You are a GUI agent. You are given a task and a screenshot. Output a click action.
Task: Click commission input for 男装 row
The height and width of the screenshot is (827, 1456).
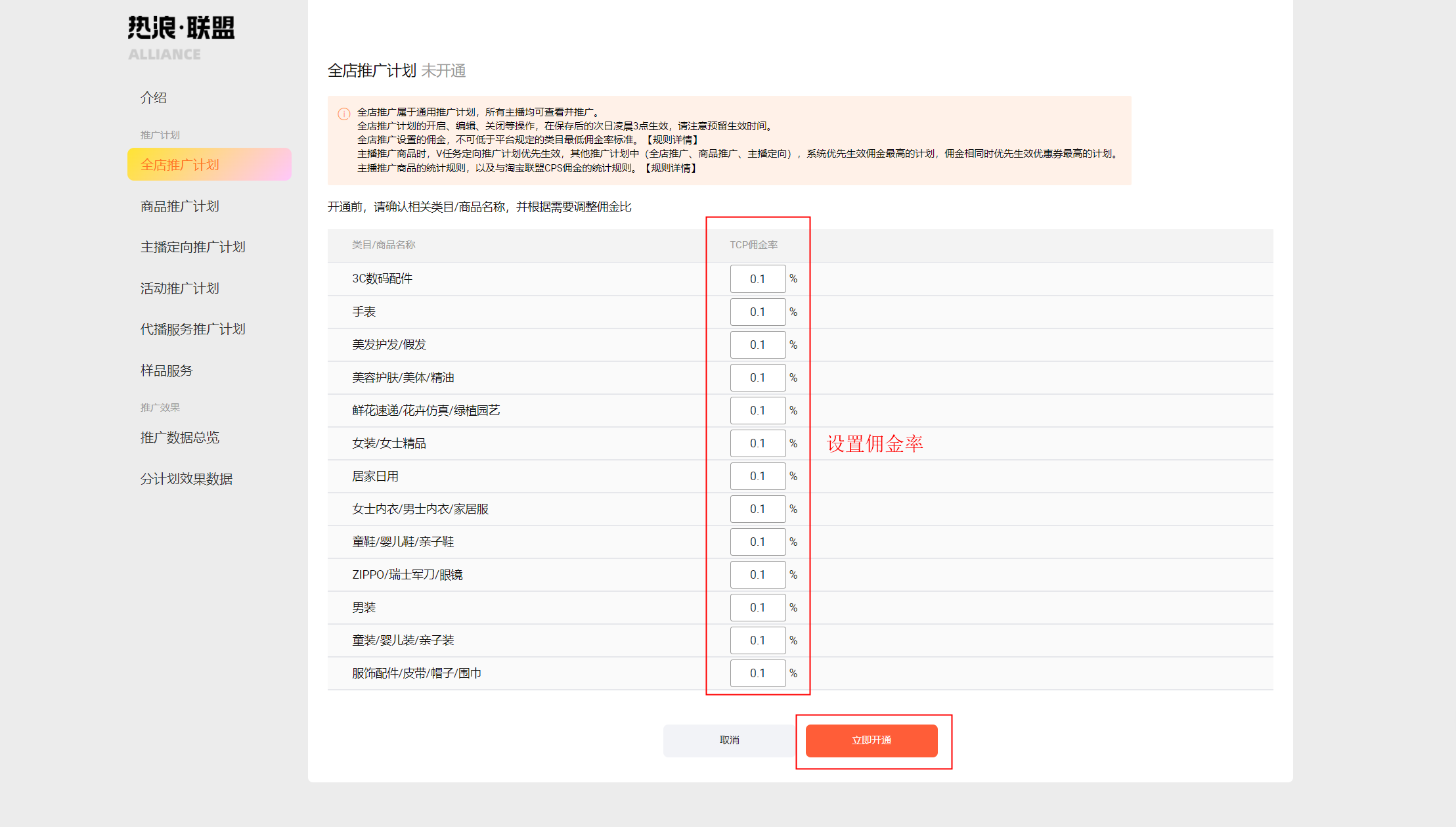757,608
